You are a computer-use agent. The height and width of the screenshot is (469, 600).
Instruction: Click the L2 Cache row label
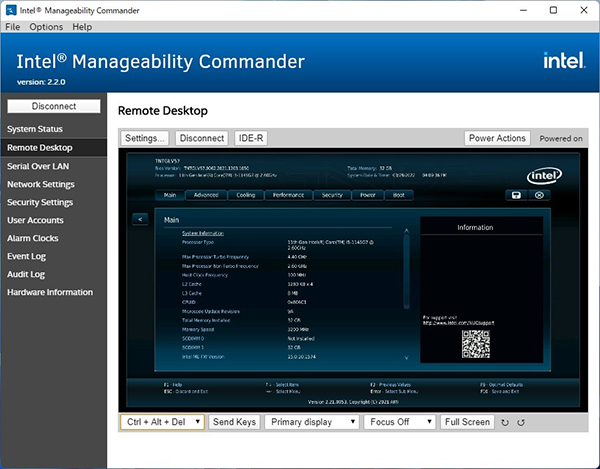pyautogui.click(x=192, y=284)
